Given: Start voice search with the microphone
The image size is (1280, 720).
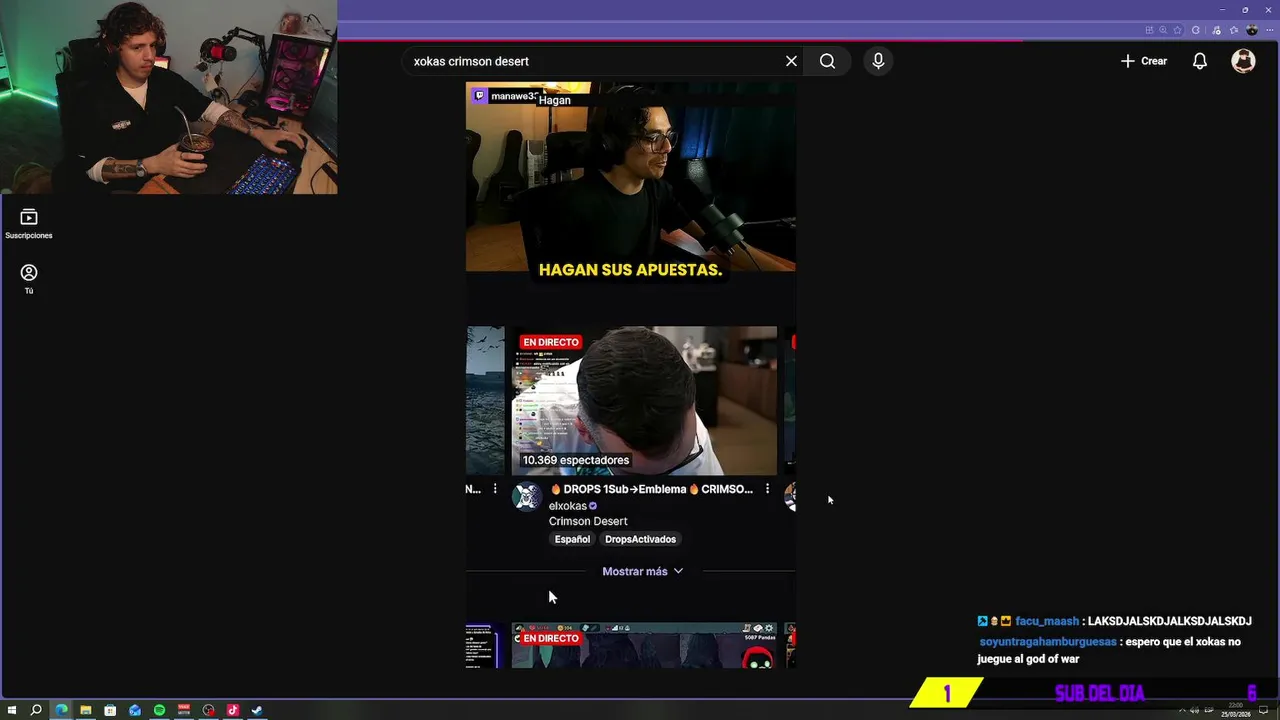Looking at the screenshot, I should click(x=878, y=61).
